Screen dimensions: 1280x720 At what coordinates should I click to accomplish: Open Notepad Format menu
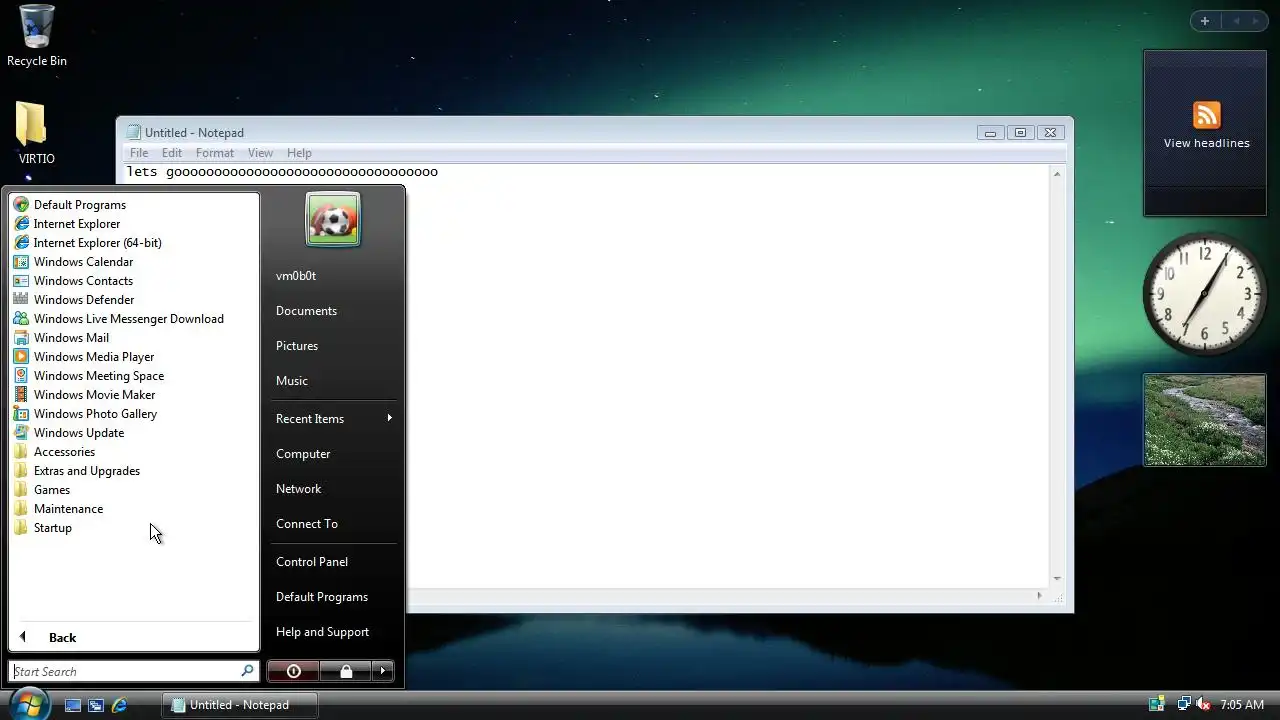point(215,153)
